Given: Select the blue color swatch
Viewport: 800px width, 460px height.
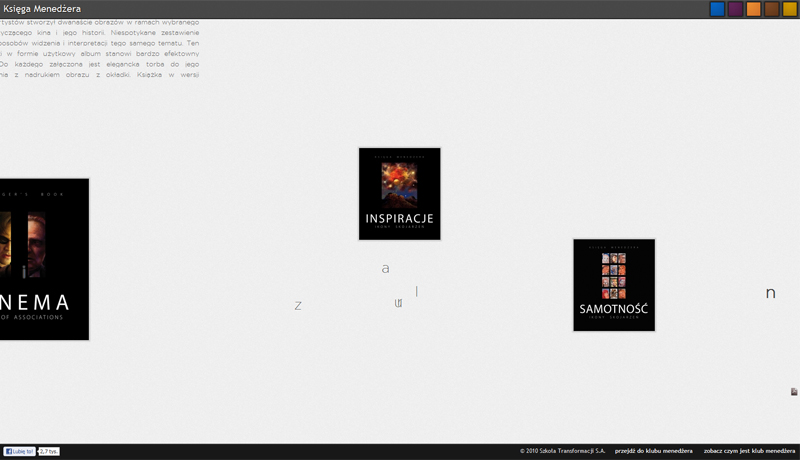Looking at the screenshot, I should click(x=717, y=9).
